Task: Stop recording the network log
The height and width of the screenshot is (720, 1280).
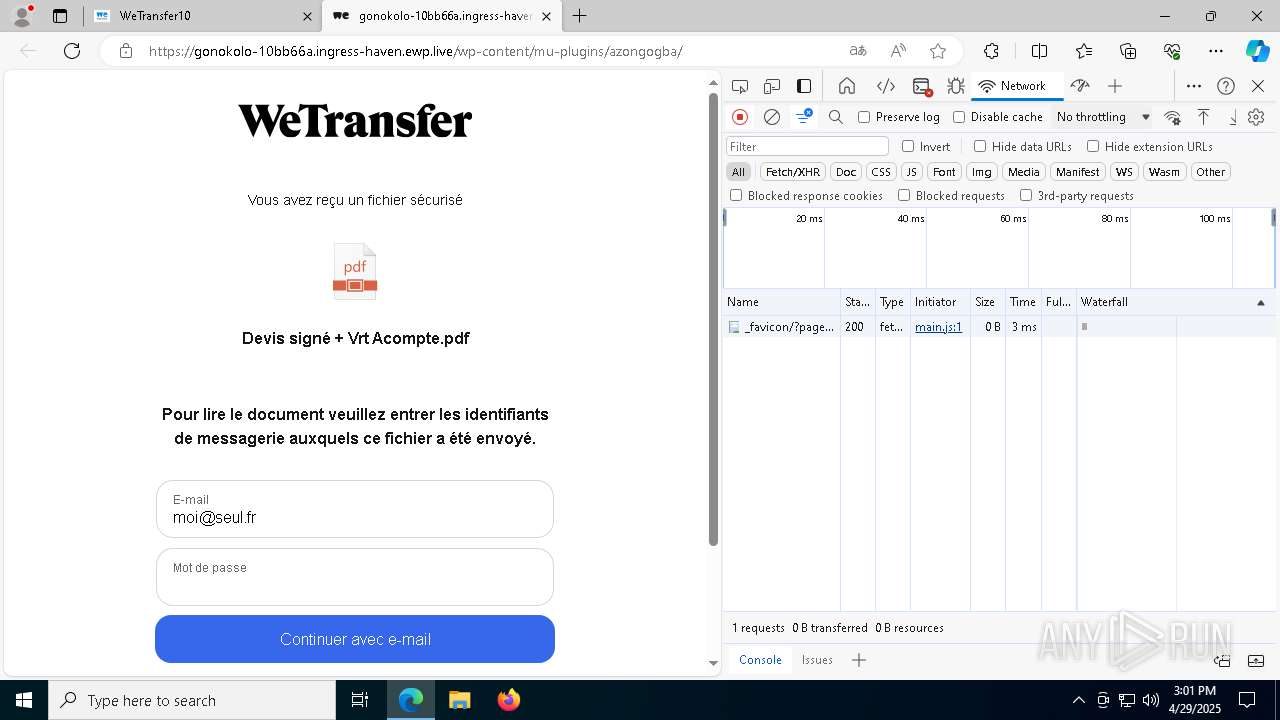Action: click(x=740, y=117)
